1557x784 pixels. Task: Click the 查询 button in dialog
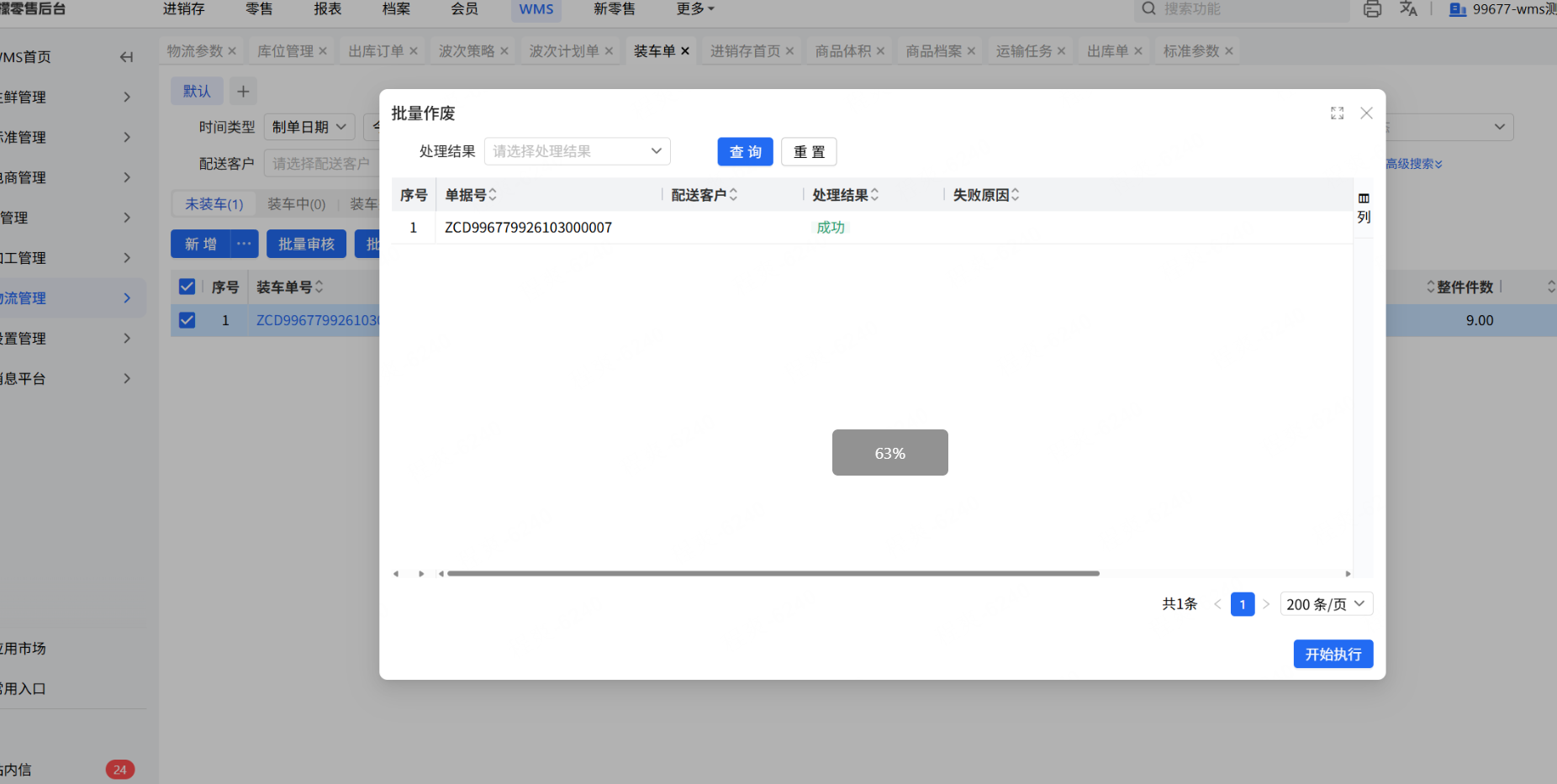pyautogui.click(x=745, y=152)
